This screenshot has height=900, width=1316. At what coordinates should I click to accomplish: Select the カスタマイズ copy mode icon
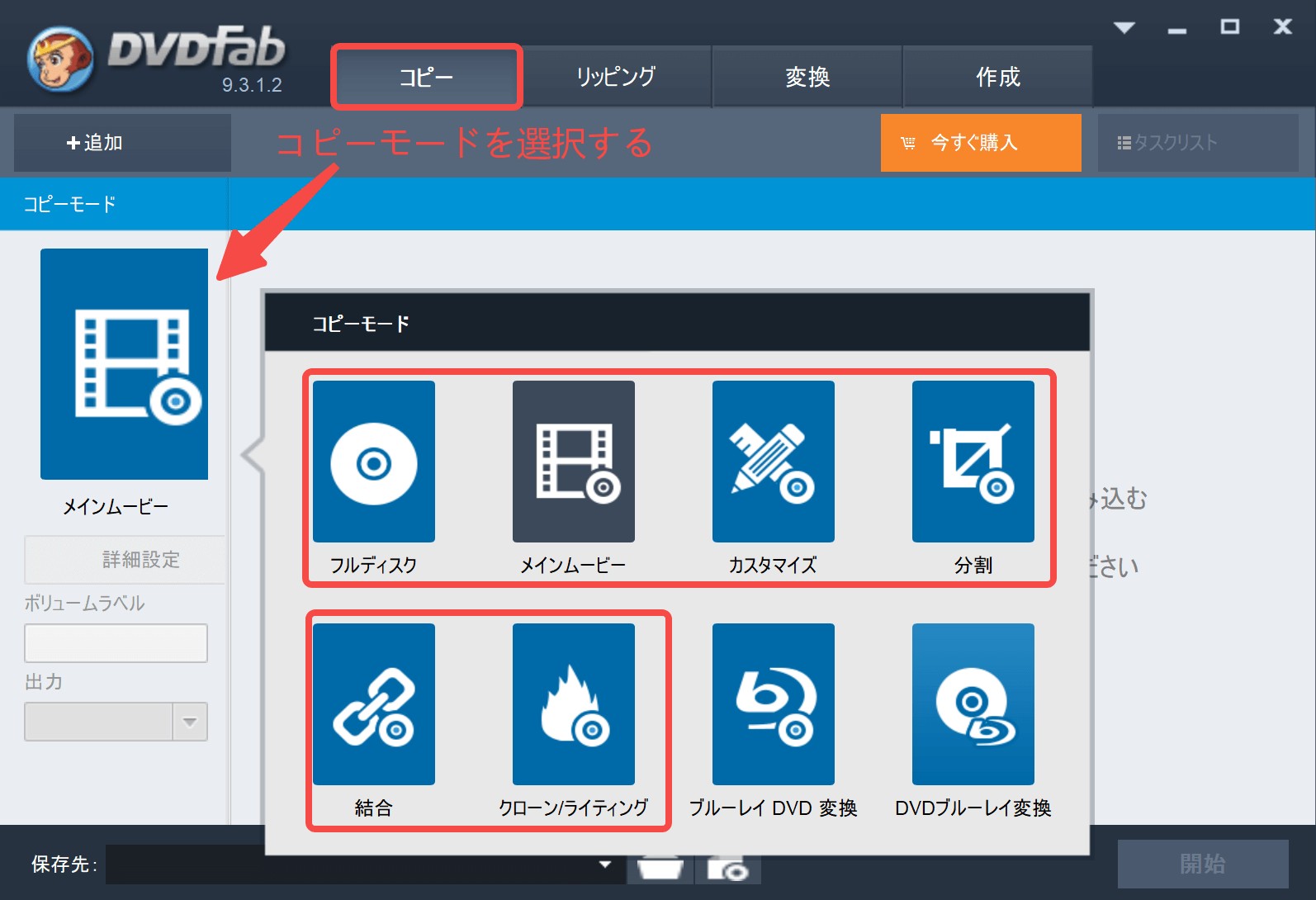[773, 462]
